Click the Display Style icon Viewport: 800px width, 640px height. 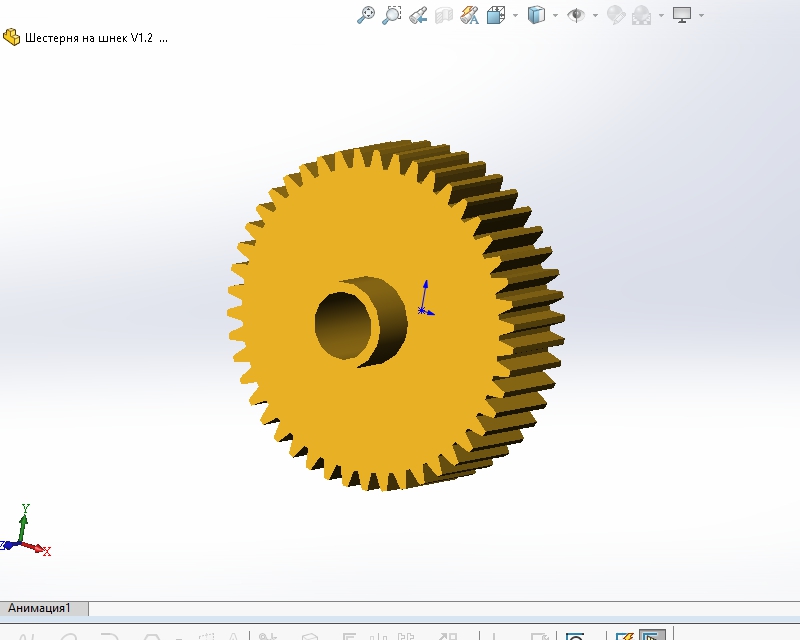pyautogui.click(x=537, y=15)
